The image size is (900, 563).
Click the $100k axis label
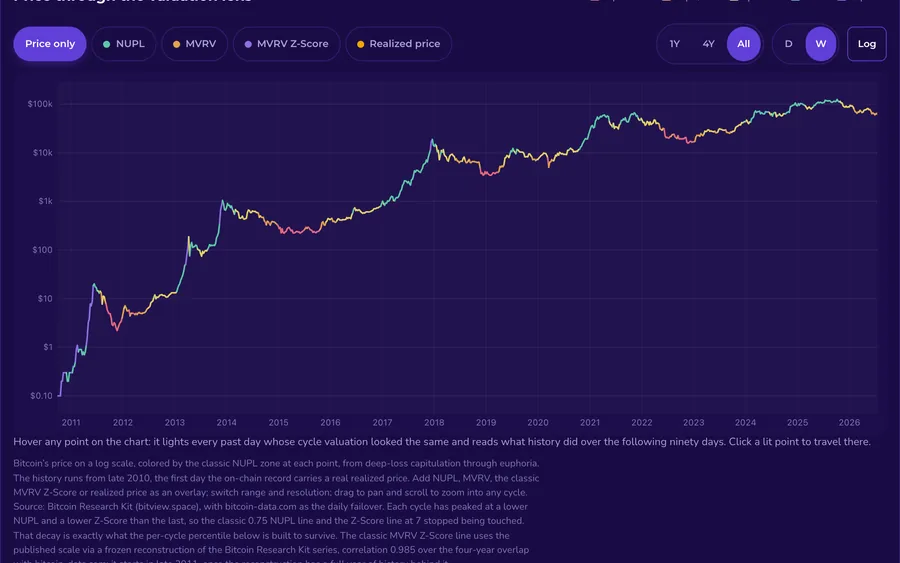coord(40,104)
